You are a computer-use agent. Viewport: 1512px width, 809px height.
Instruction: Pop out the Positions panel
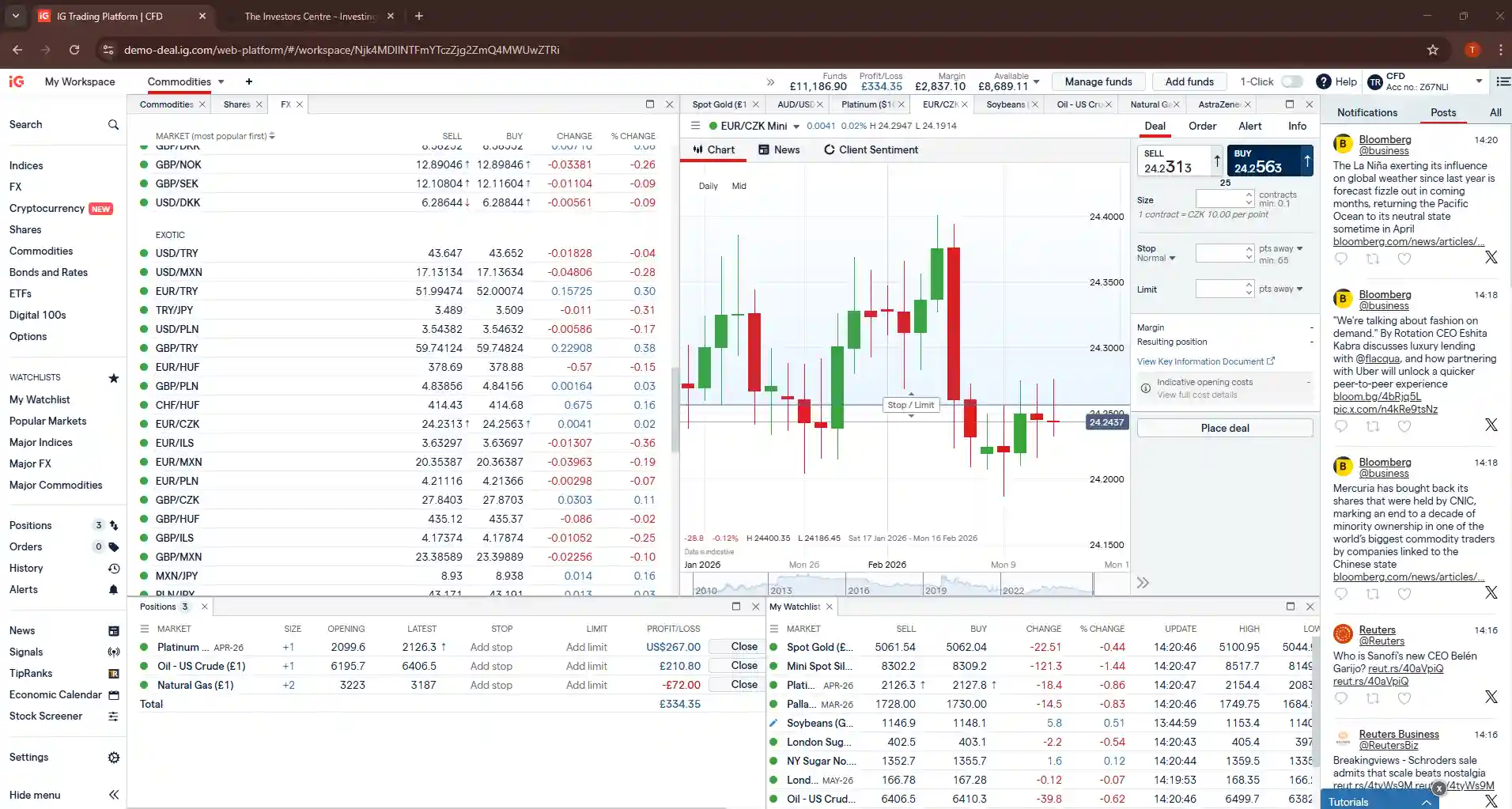pos(735,607)
